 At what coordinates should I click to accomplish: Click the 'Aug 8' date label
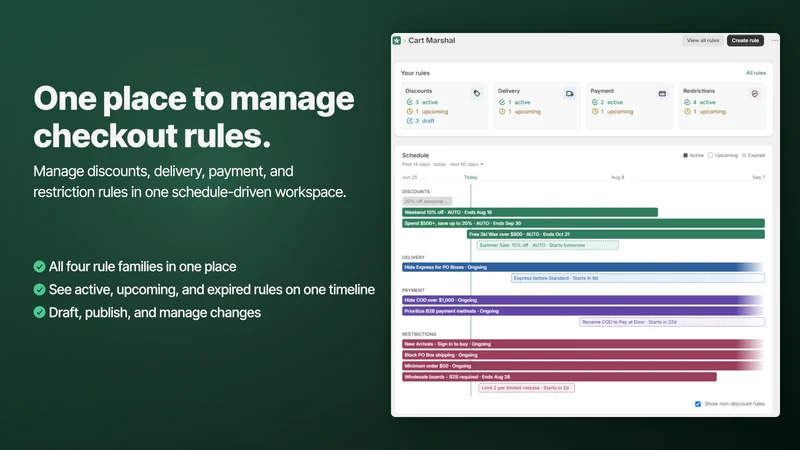click(617, 177)
